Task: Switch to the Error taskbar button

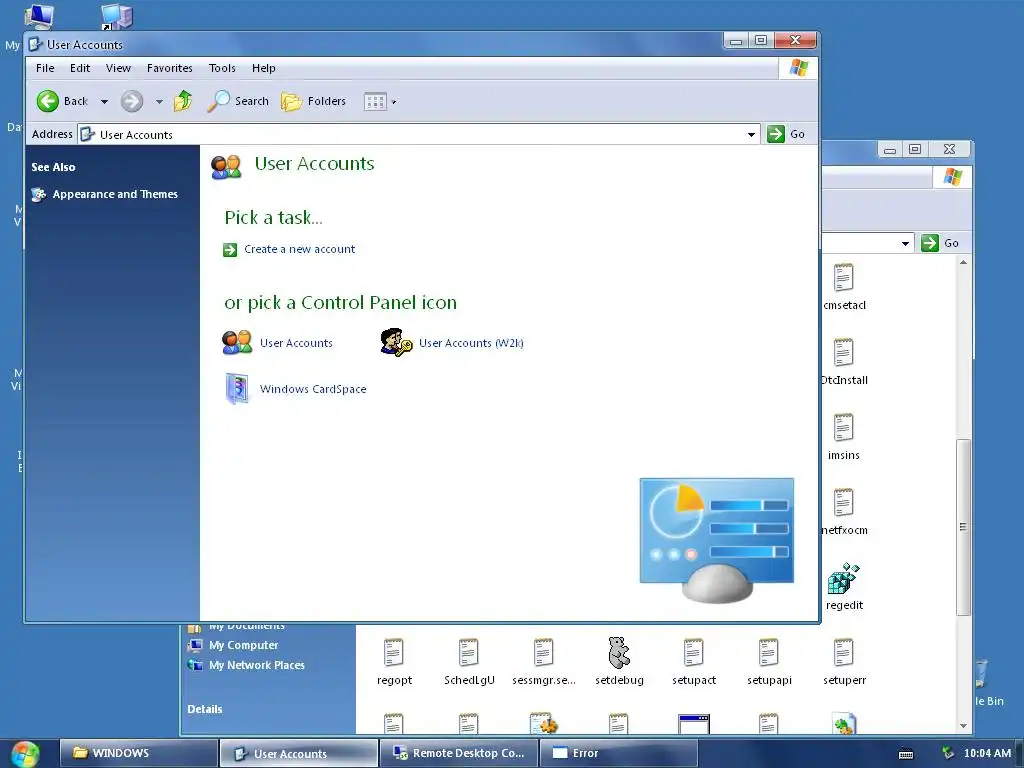Action: [x=619, y=753]
